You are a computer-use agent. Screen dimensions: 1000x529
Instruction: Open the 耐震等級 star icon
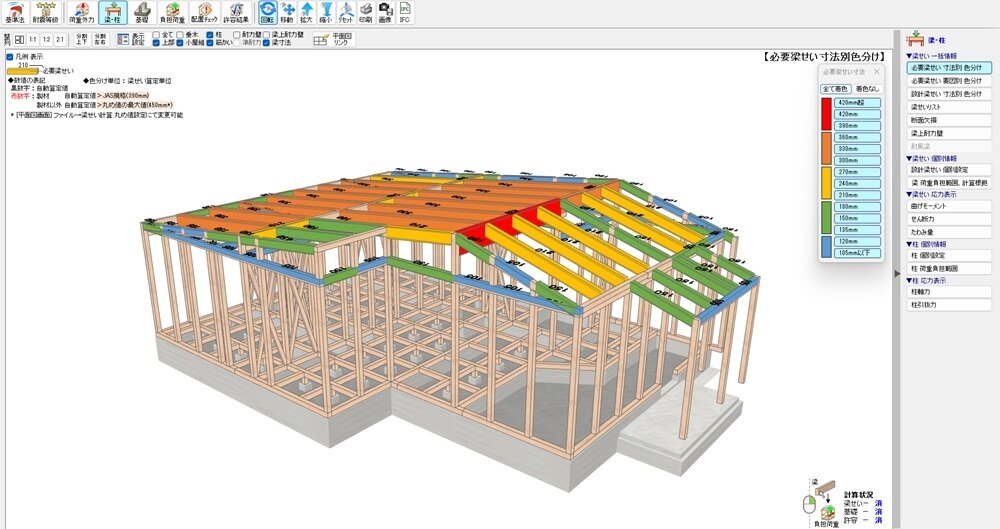point(46,12)
